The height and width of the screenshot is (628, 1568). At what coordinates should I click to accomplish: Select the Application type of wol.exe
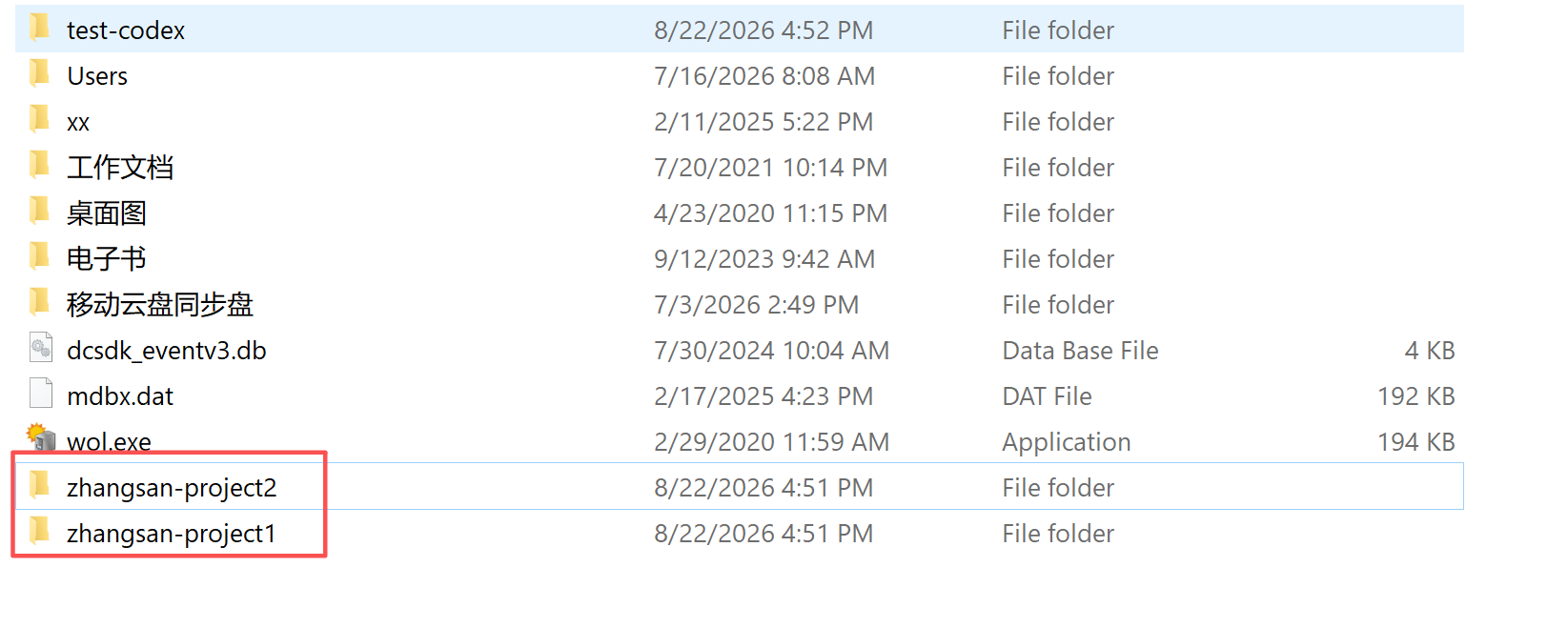(1067, 442)
